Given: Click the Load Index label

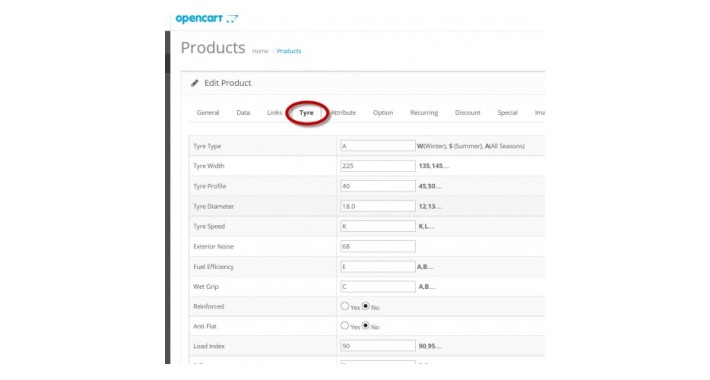Looking at the screenshot, I should point(209,346).
